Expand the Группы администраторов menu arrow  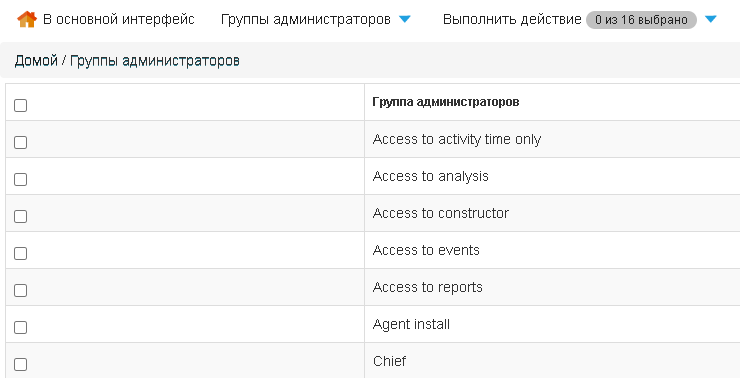pyautogui.click(x=404, y=19)
